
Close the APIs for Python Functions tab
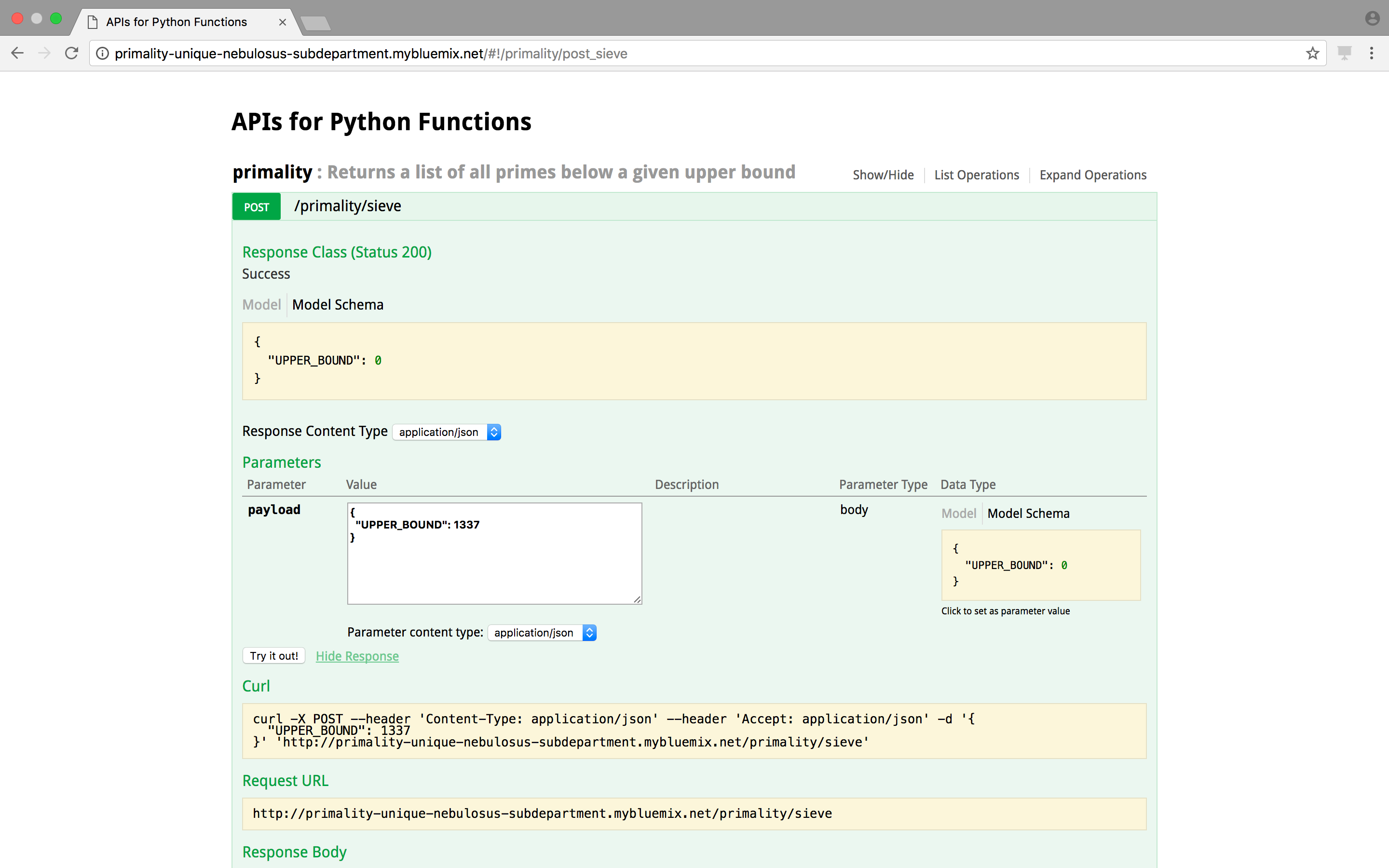click(283, 22)
